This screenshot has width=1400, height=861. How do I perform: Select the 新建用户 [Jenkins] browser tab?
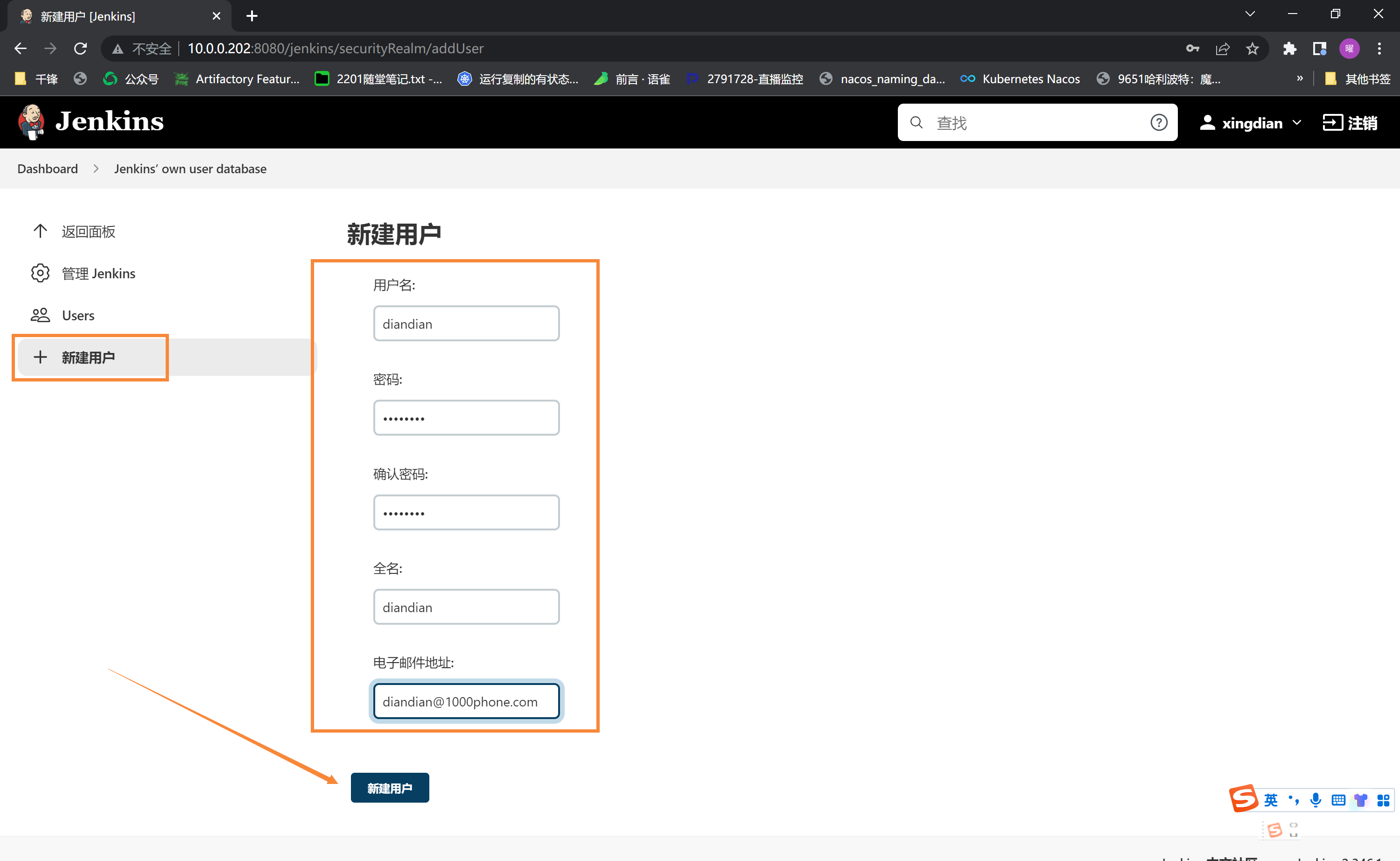[119, 16]
